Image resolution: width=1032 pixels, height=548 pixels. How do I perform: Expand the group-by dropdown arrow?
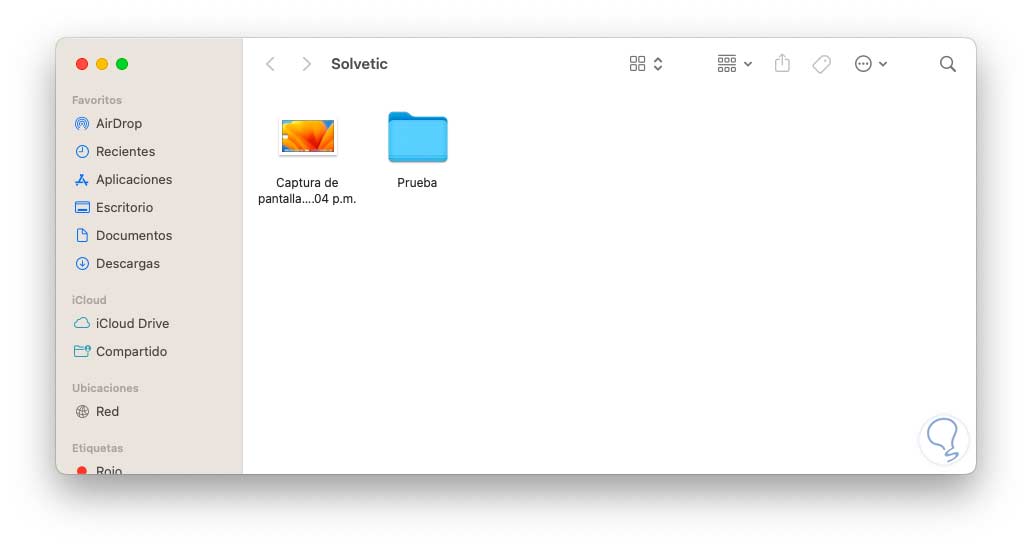coord(748,64)
